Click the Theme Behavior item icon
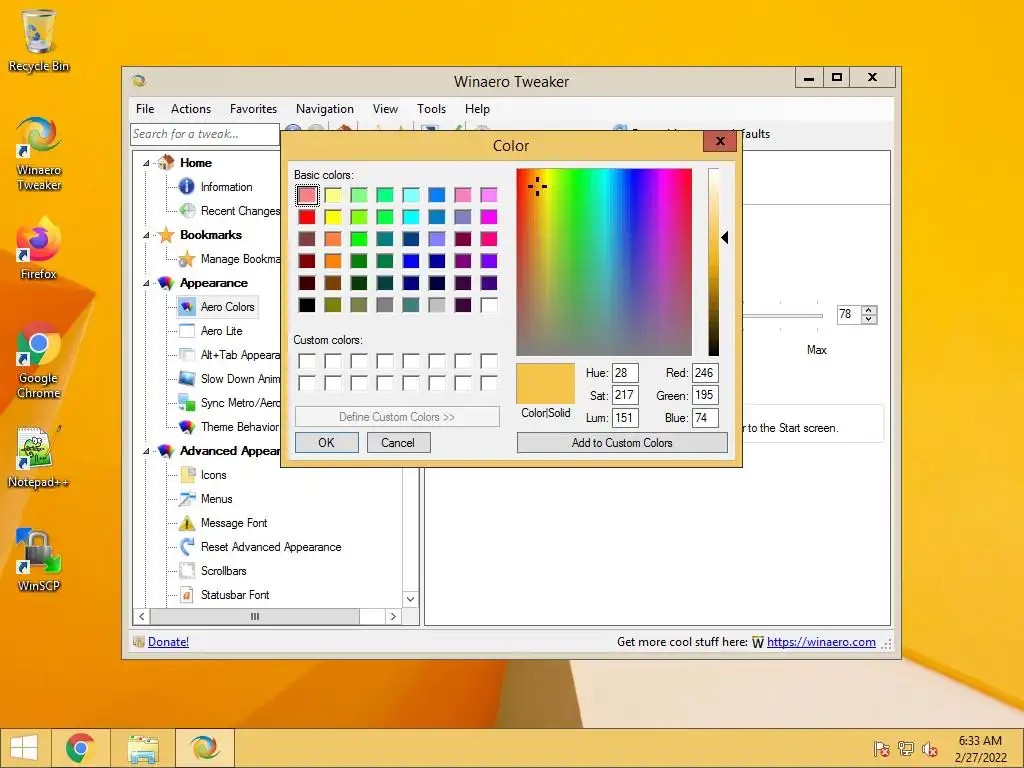1024x768 pixels. coord(187,426)
